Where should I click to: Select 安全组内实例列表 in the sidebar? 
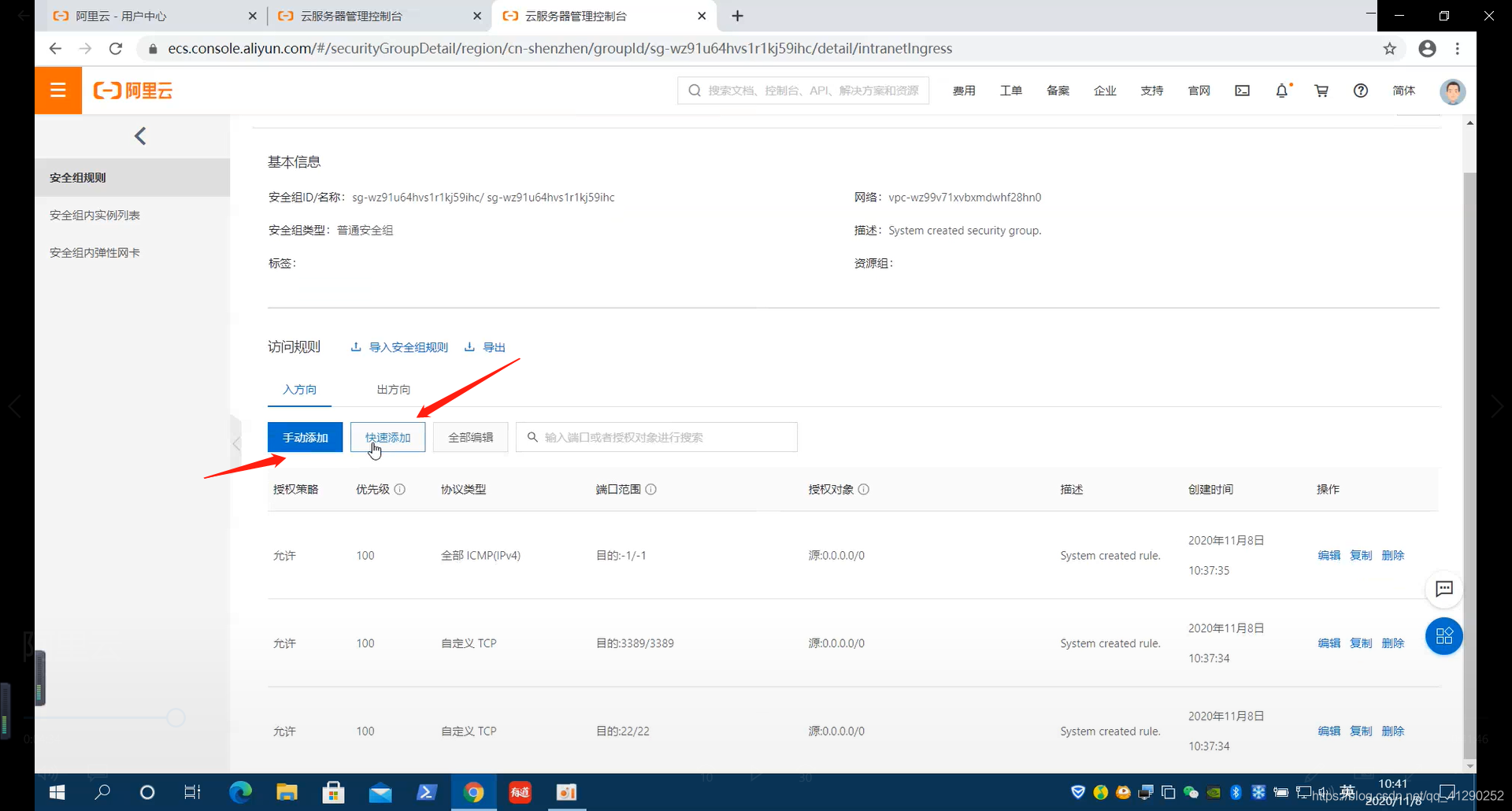pyautogui.click(x=94, y=214)
